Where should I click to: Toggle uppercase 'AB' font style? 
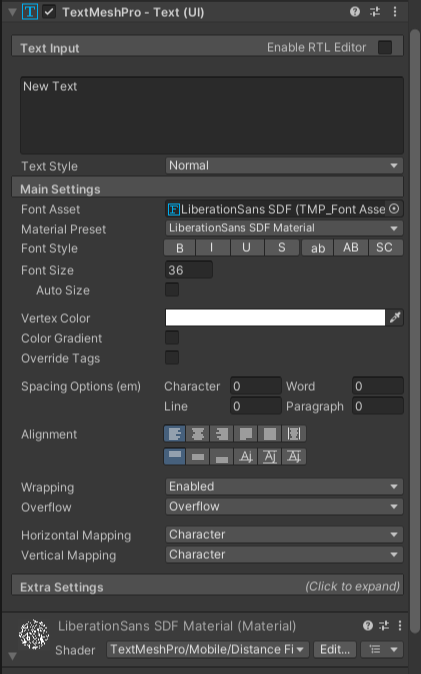(x=351, y=248)
